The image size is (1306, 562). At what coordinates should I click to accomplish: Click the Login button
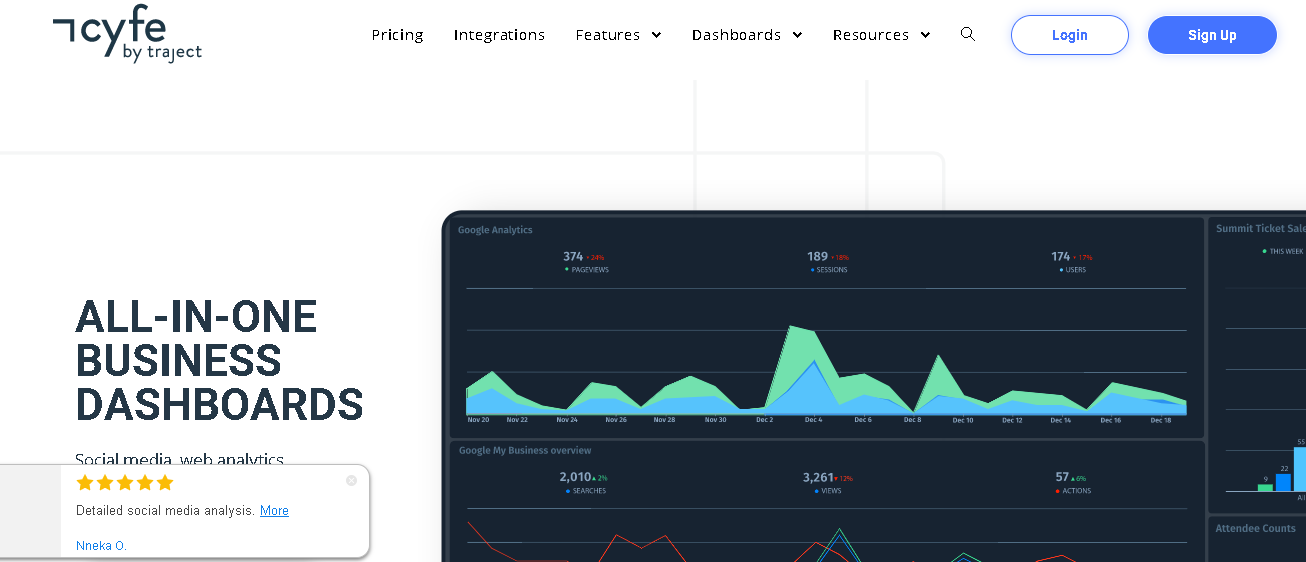(x=1069, y=35)
